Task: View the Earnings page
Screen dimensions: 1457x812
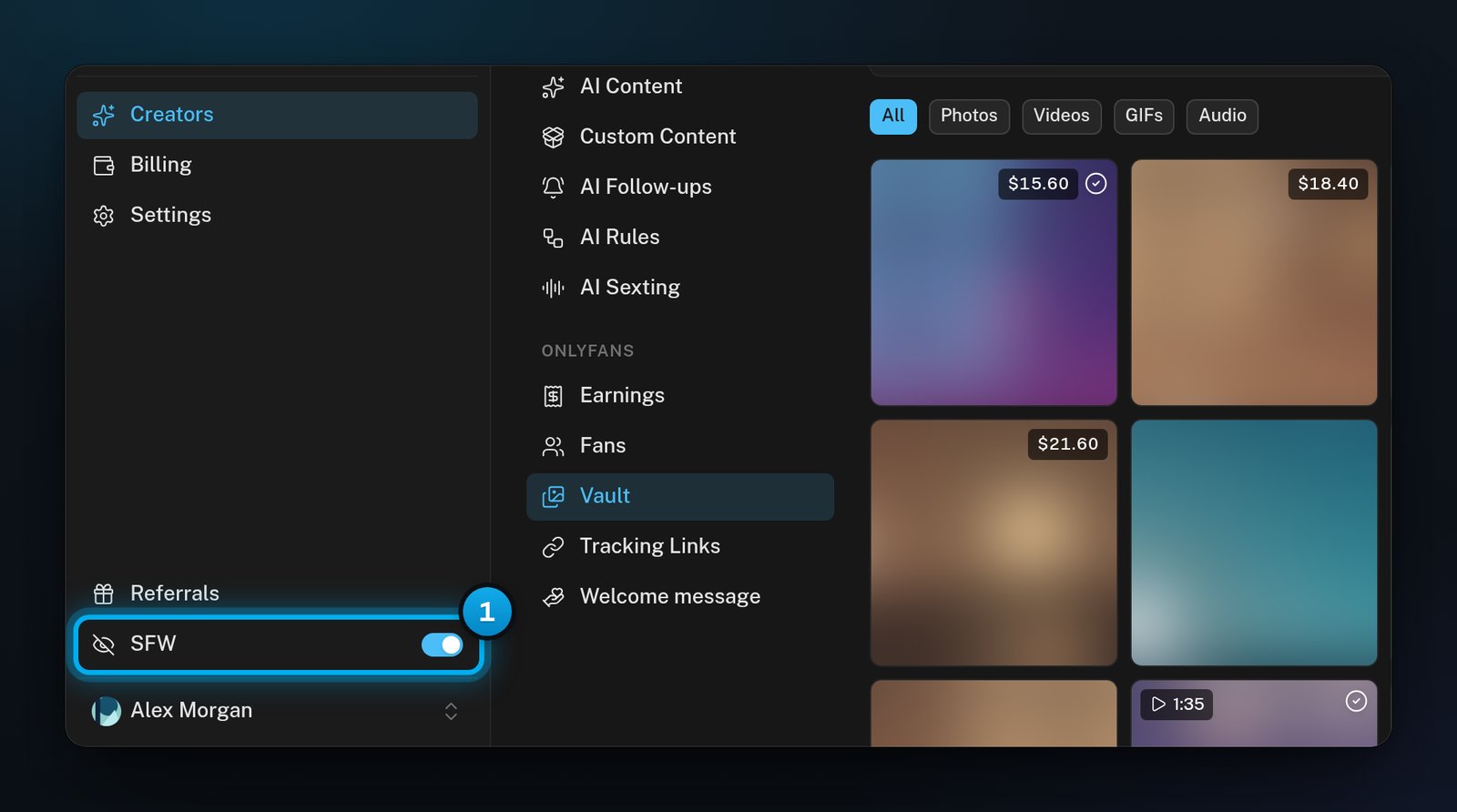Action: point(680,395)
